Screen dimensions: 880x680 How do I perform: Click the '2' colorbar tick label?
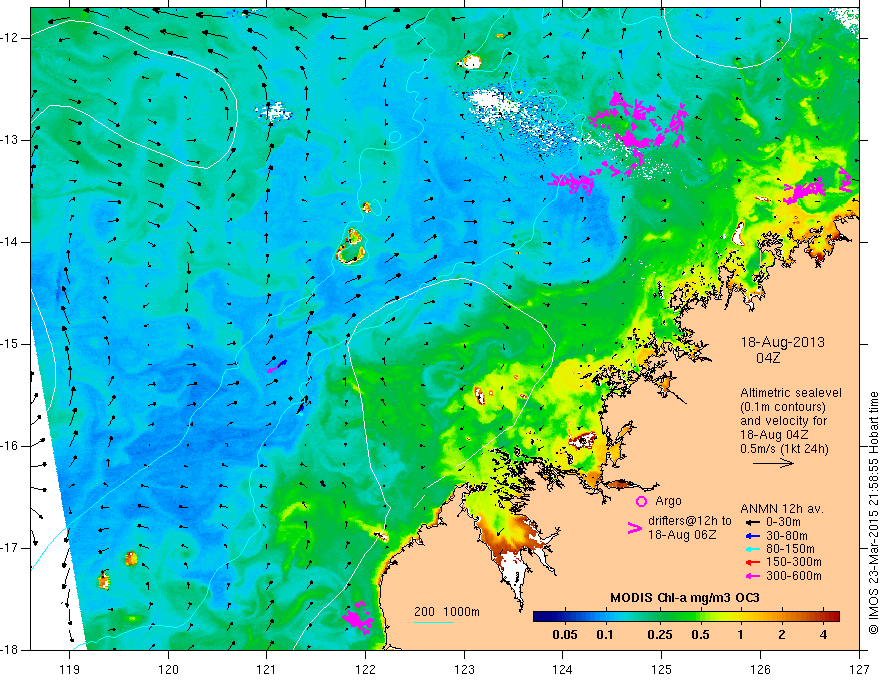(781, 635)
